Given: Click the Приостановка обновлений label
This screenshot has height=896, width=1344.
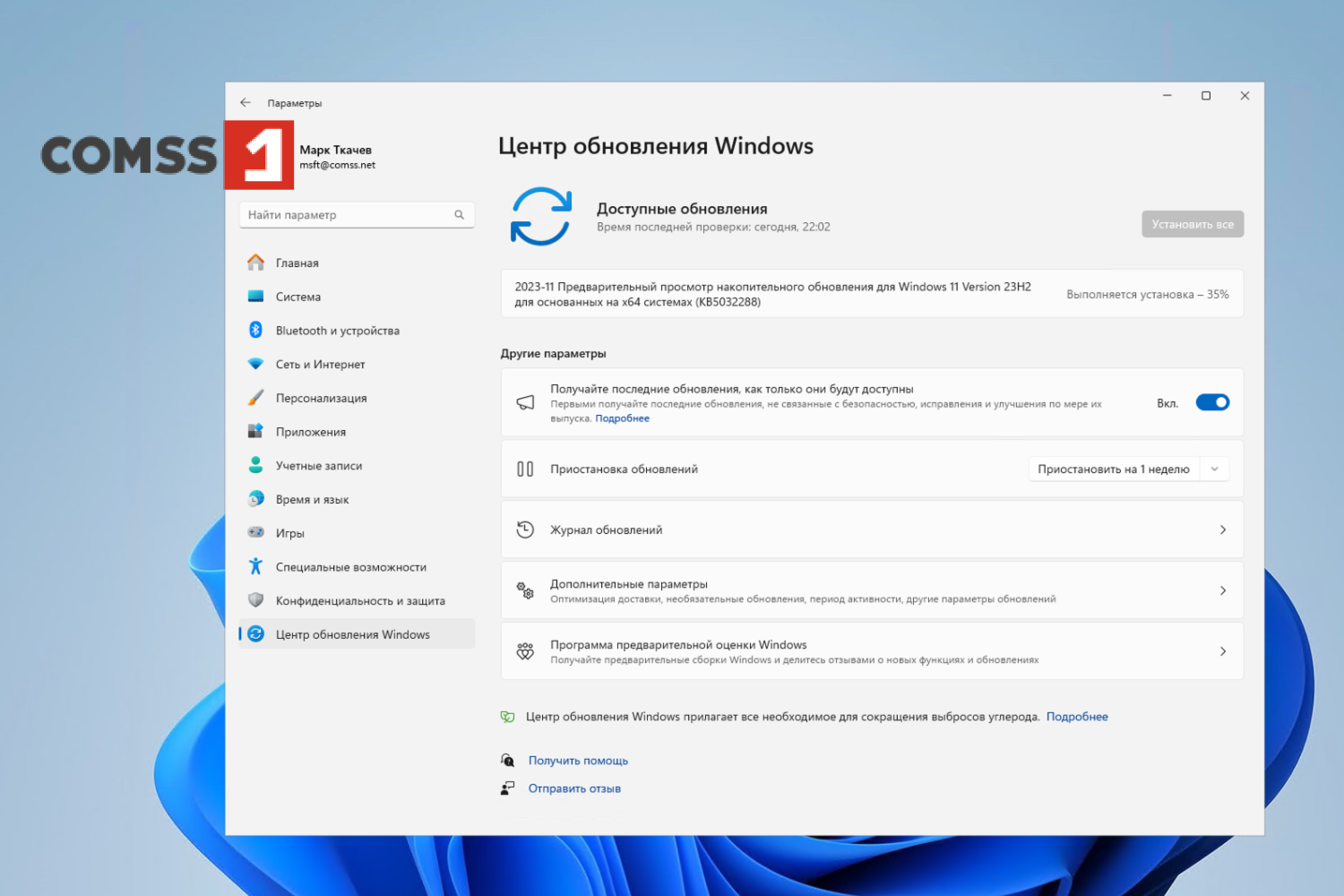Looking at the screenshot, I should [x=624, y=470].
